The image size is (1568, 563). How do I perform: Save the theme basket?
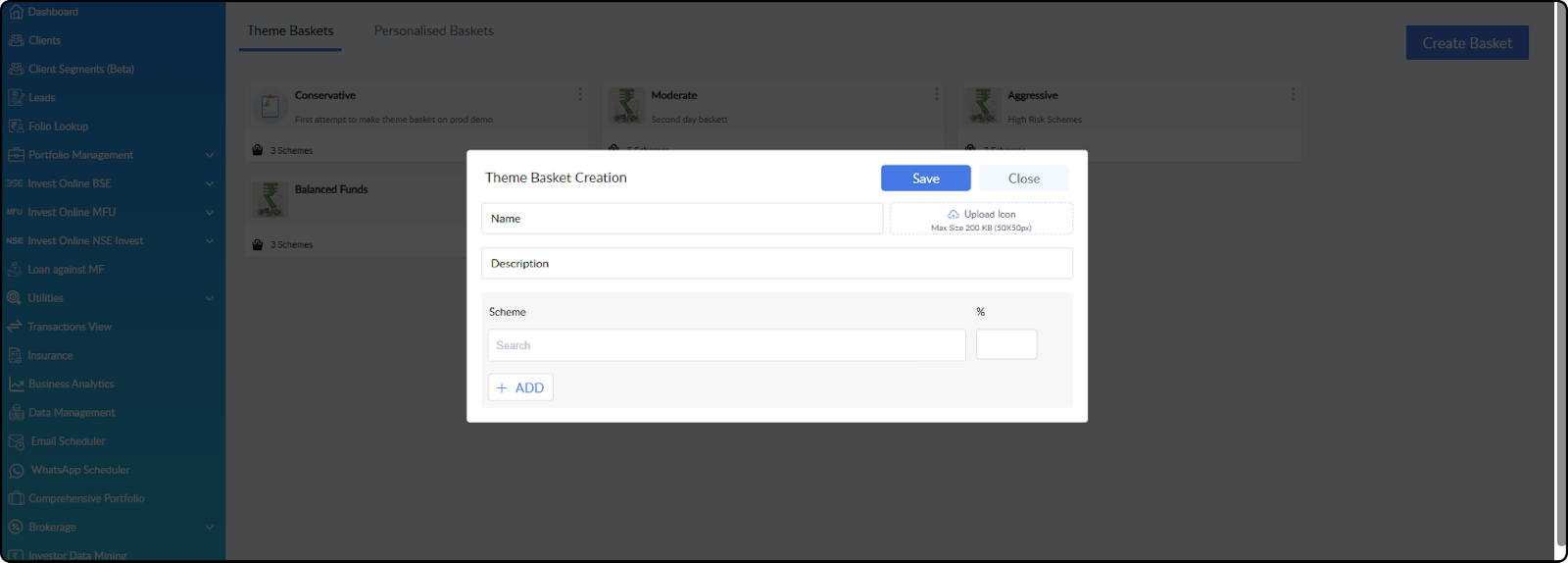926,179
